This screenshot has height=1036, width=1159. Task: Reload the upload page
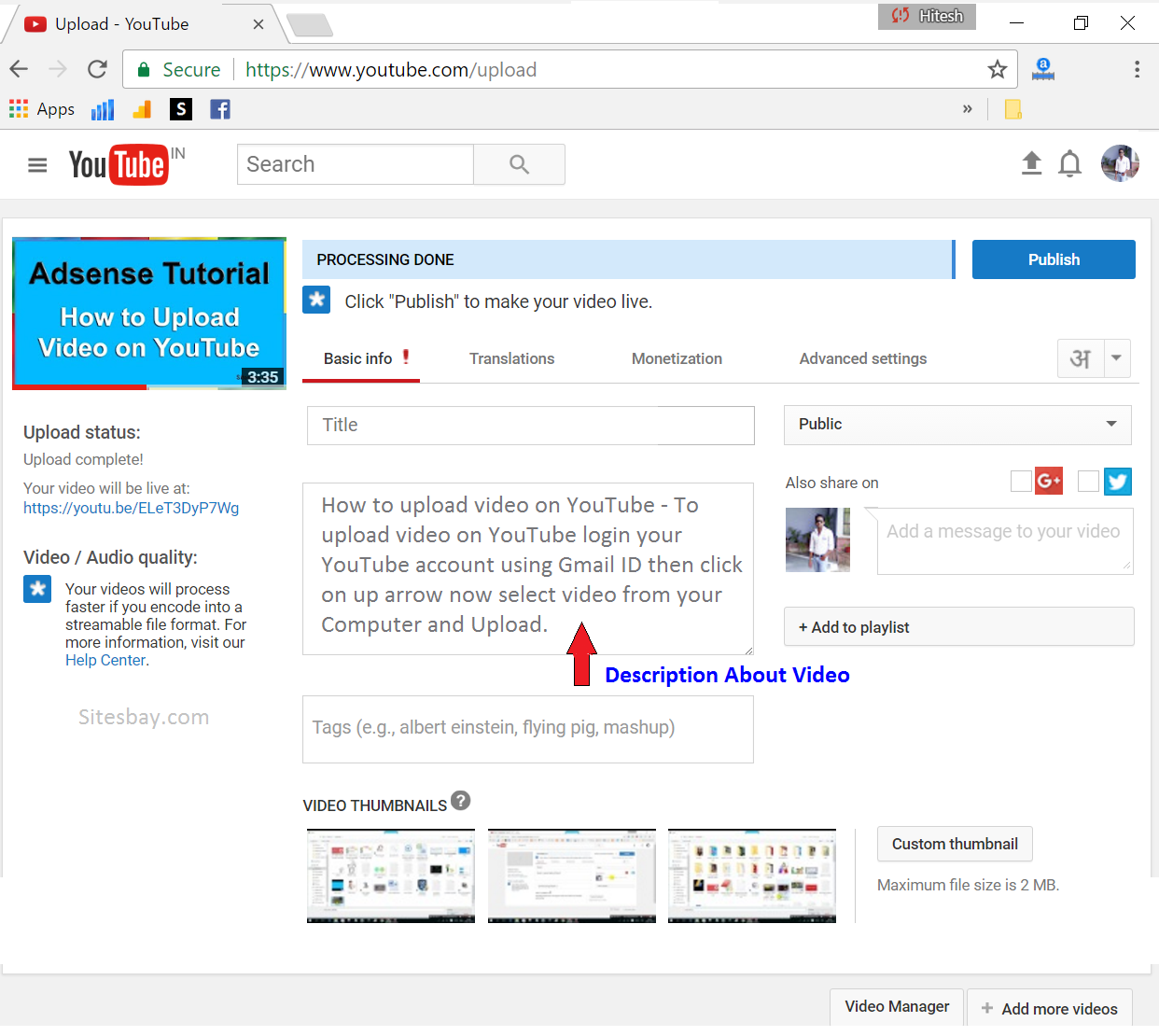(x=97, y=69)
